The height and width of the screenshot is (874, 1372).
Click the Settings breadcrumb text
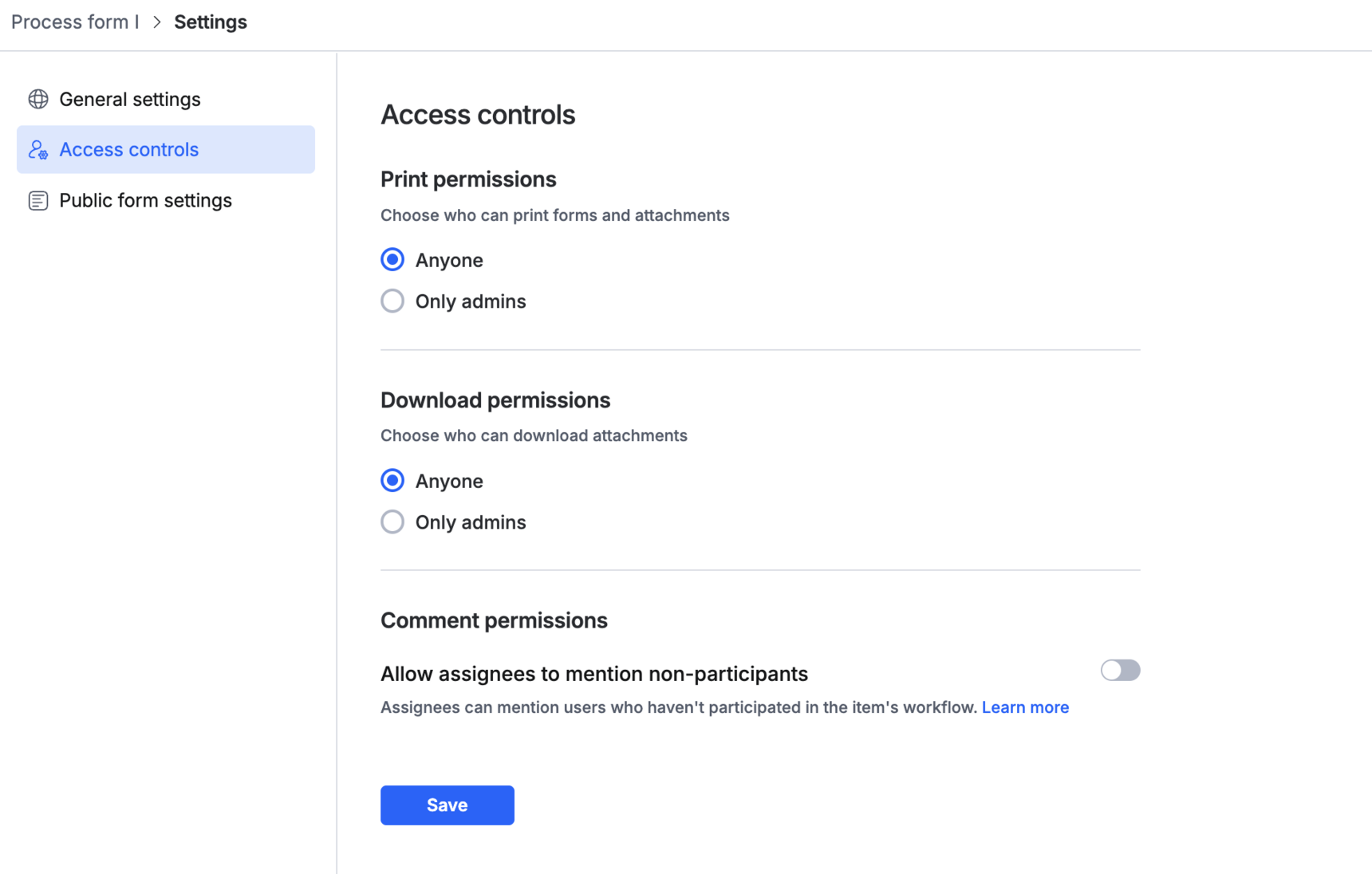coord(211,22)
